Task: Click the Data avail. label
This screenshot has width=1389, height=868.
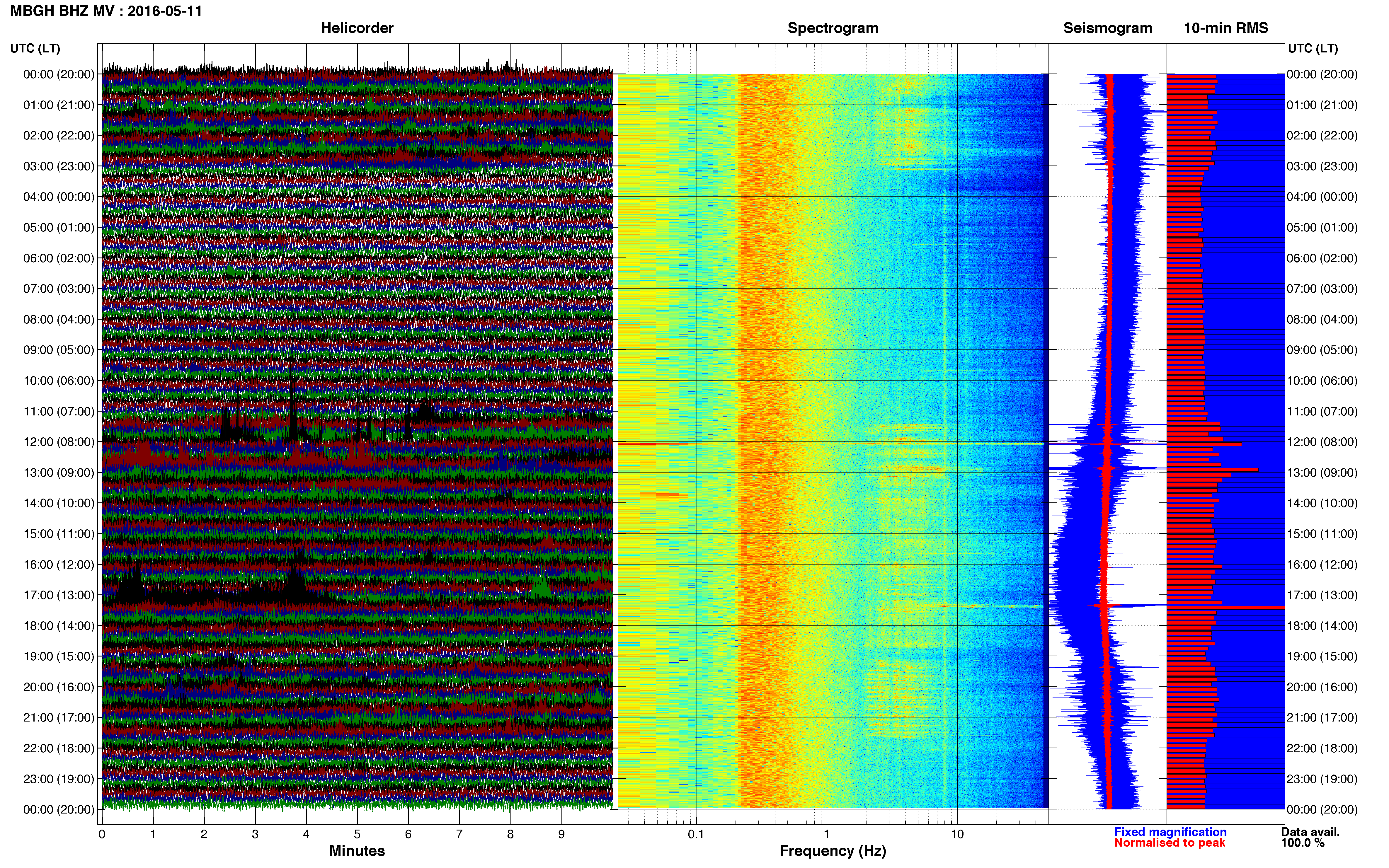Action: 1310,832
